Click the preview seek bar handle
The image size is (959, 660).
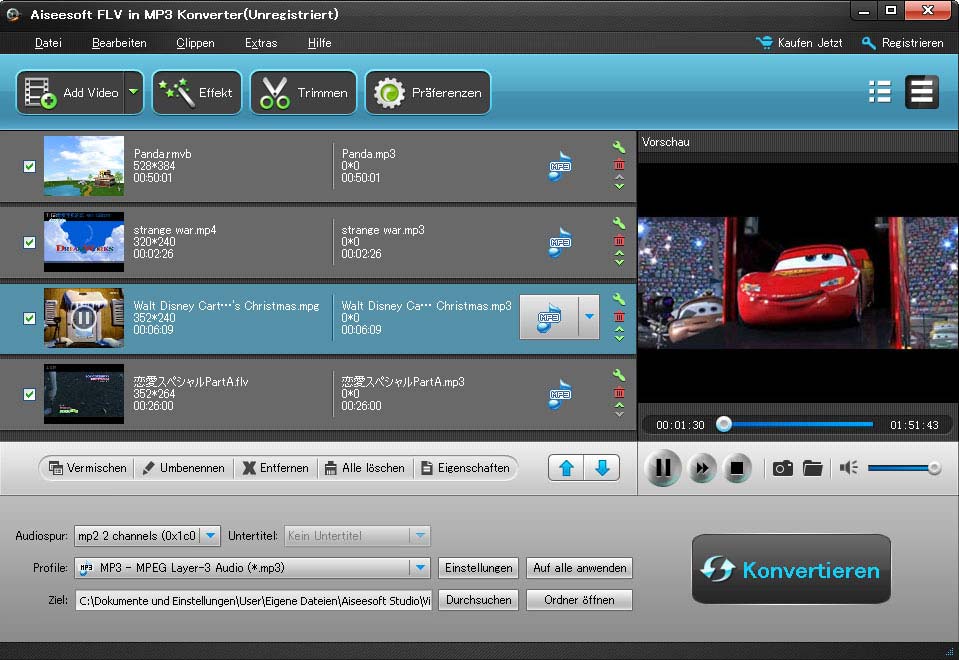[x=724, y=424]
